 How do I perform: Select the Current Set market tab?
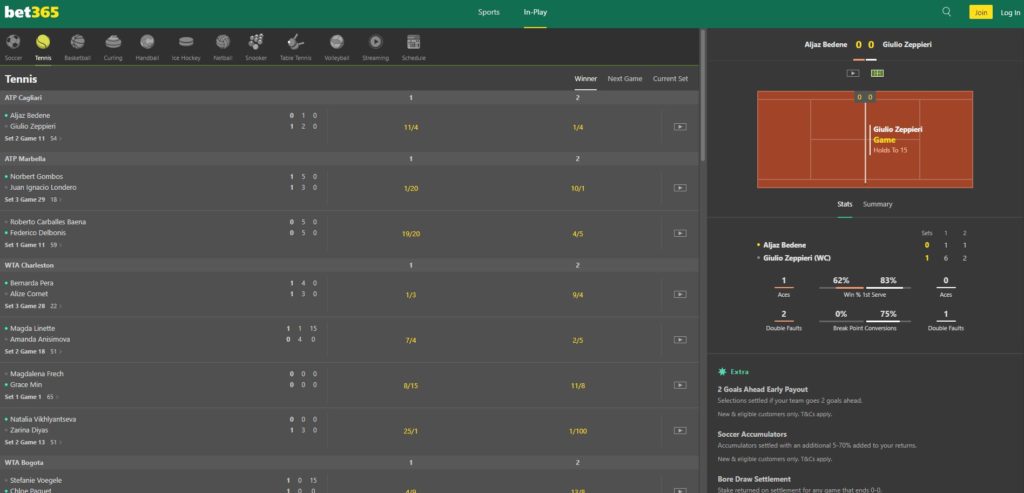click(670, 79)
